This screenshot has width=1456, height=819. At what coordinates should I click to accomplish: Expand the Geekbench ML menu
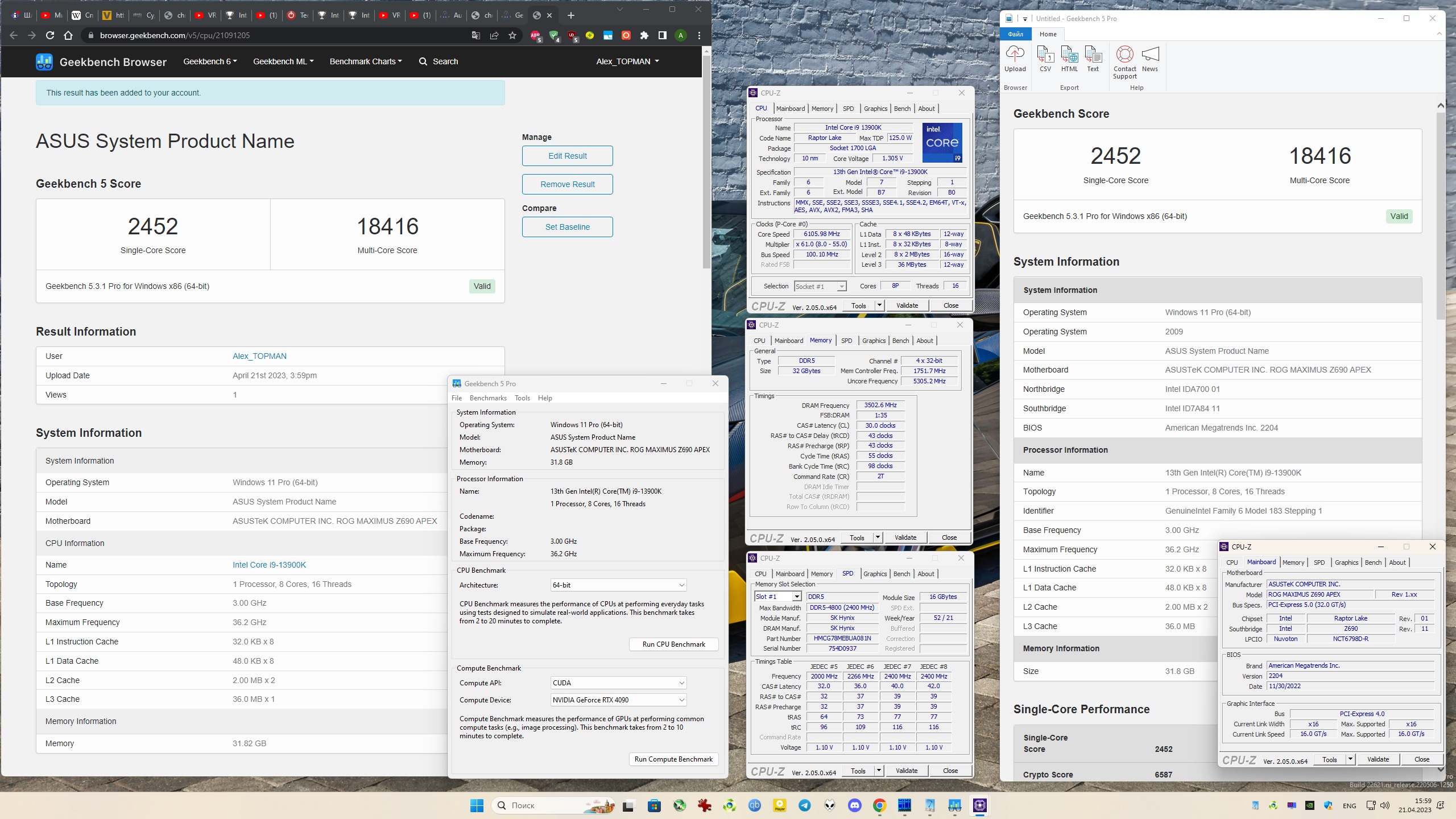(283, 61)
